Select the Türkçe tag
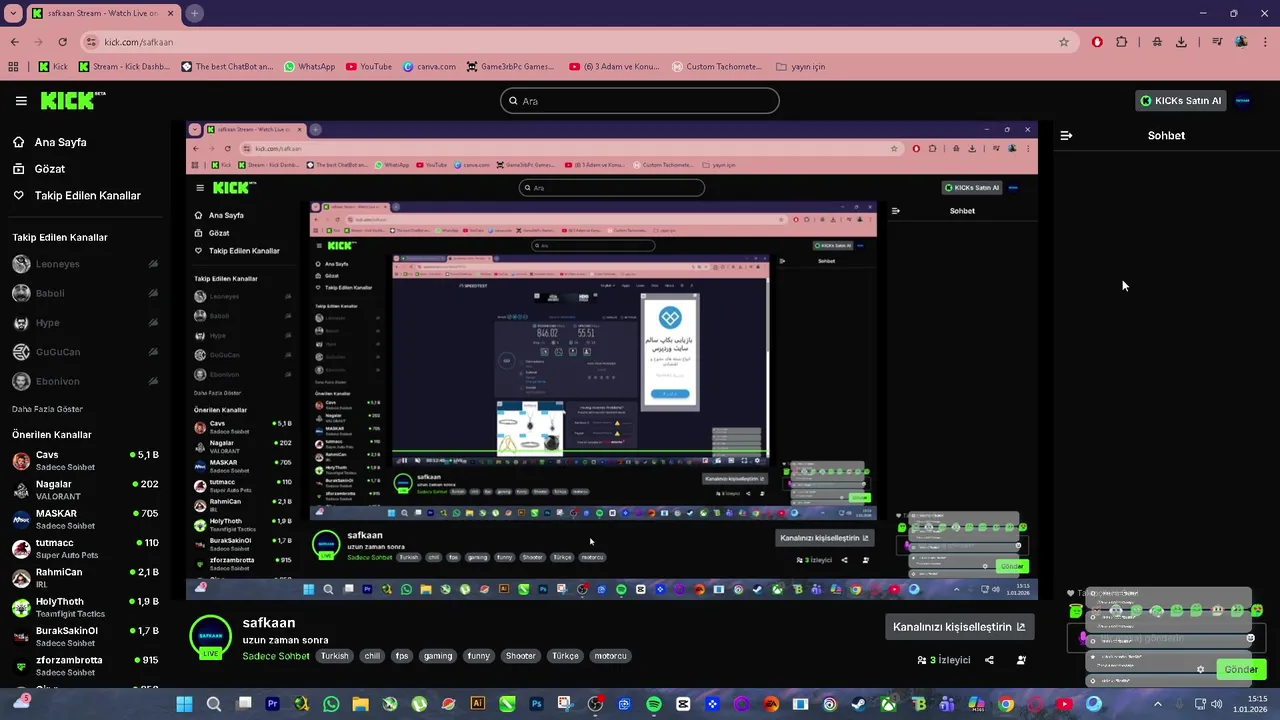This screenshot has width=1280, height=720. (x=565, y=656)
